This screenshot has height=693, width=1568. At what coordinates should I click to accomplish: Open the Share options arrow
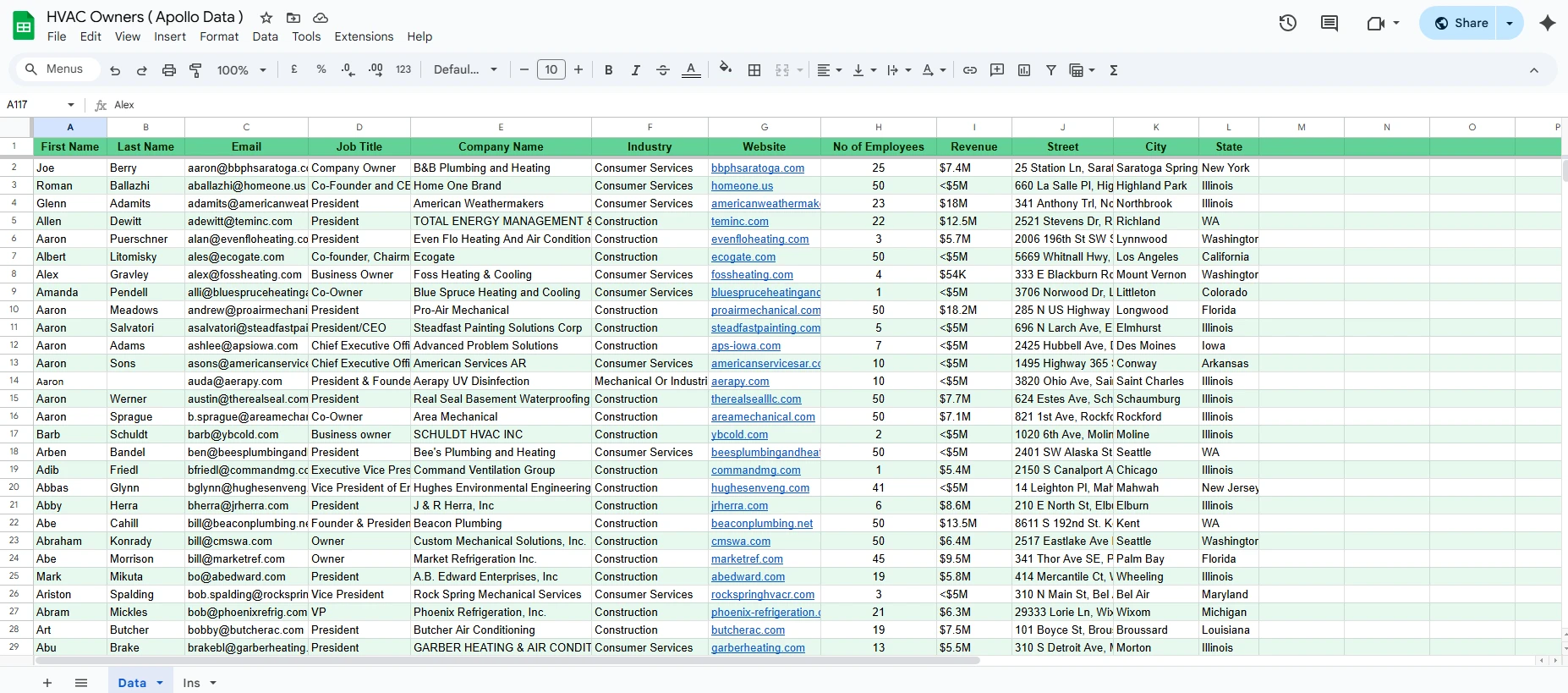pyautogui.click(x=1510, y=24)
